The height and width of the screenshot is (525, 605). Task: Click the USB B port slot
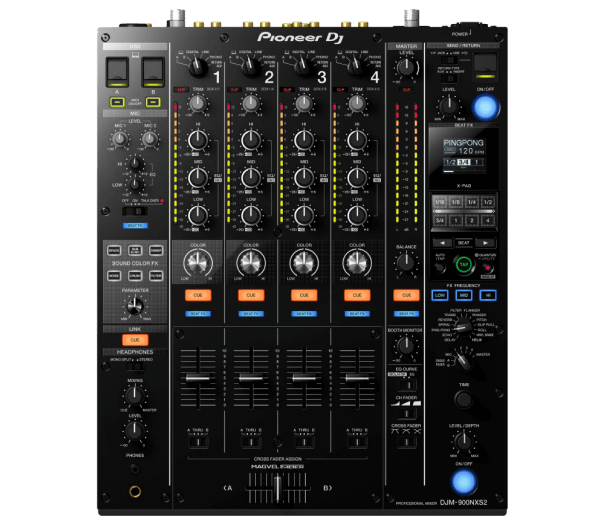(x=153, y=72)
